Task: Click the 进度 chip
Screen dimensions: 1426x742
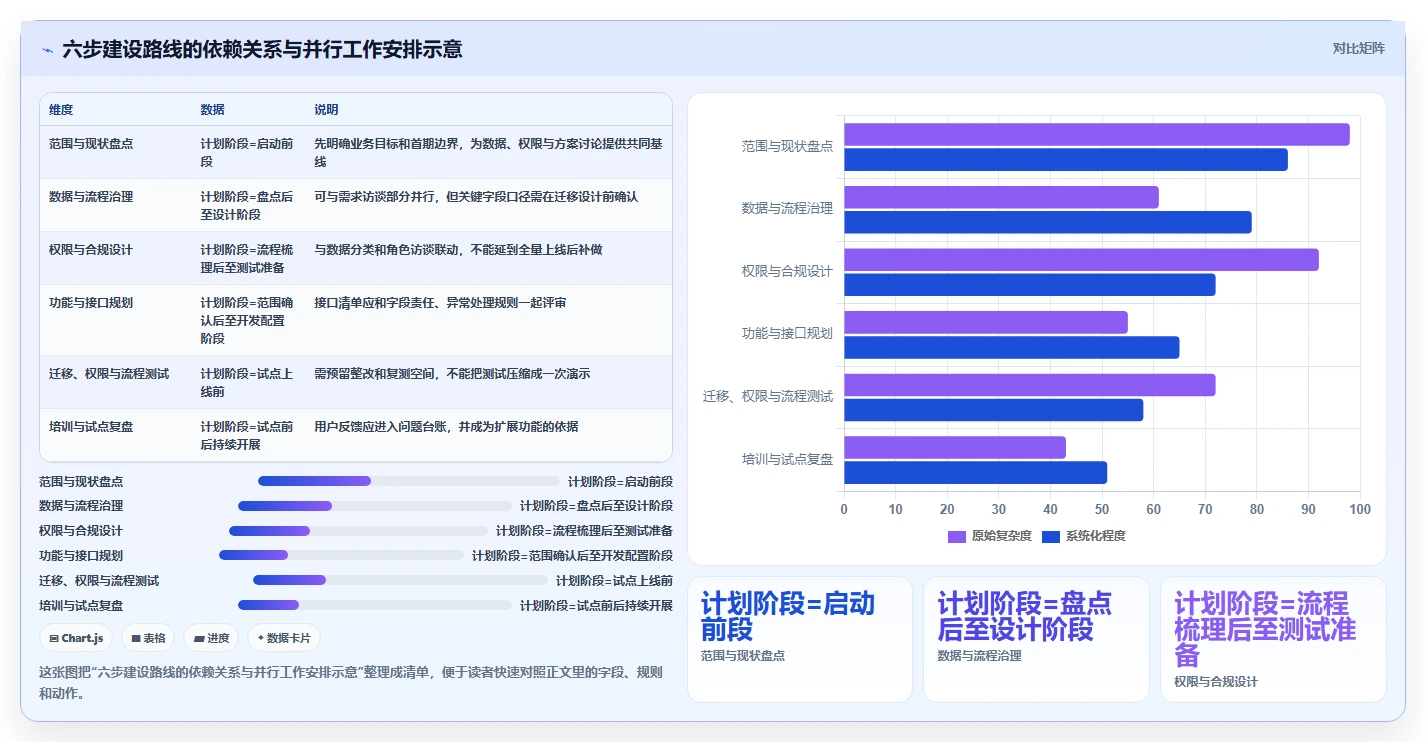Action: point(211,638)
